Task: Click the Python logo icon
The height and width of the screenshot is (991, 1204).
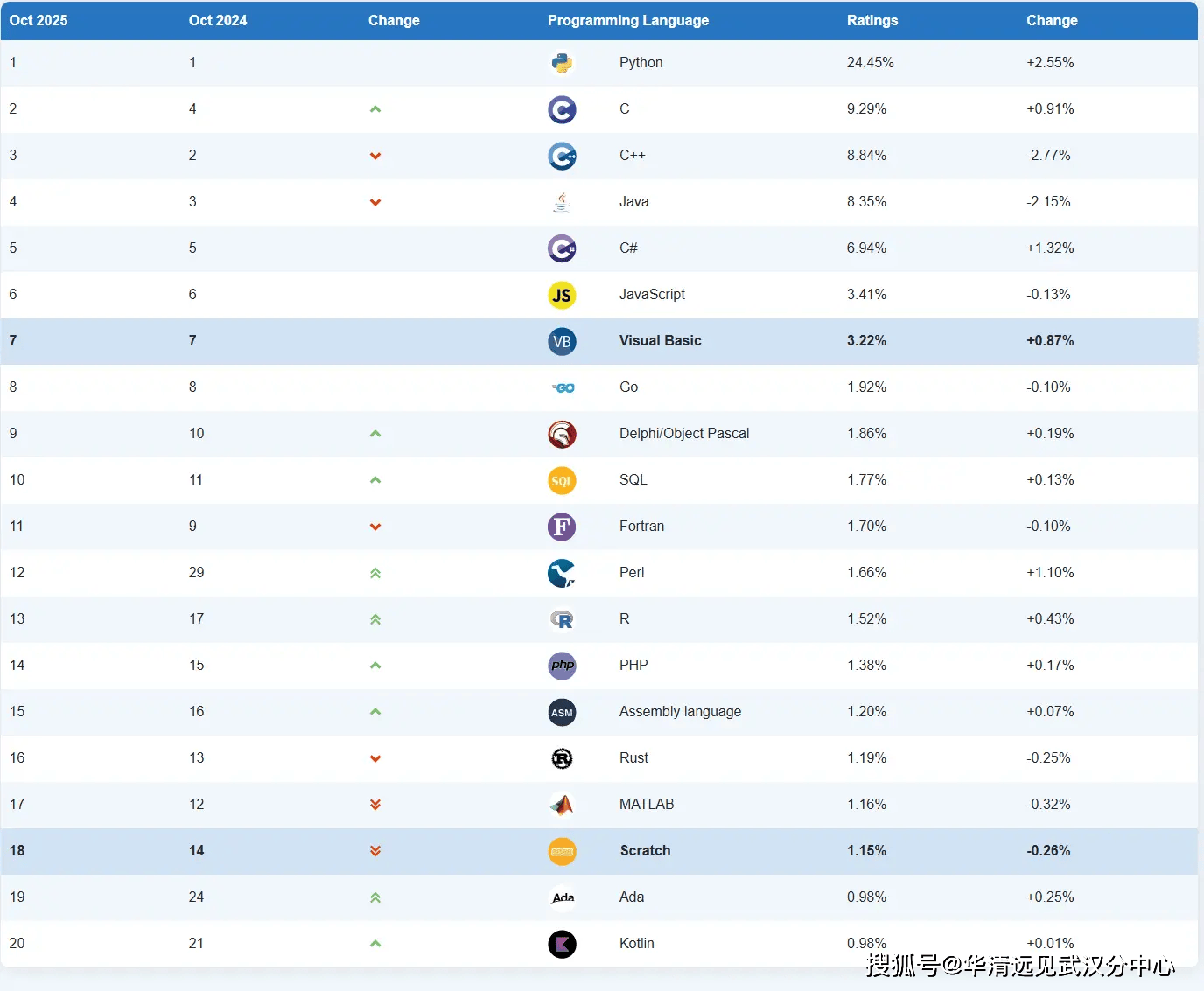Action: coord(562,63)
